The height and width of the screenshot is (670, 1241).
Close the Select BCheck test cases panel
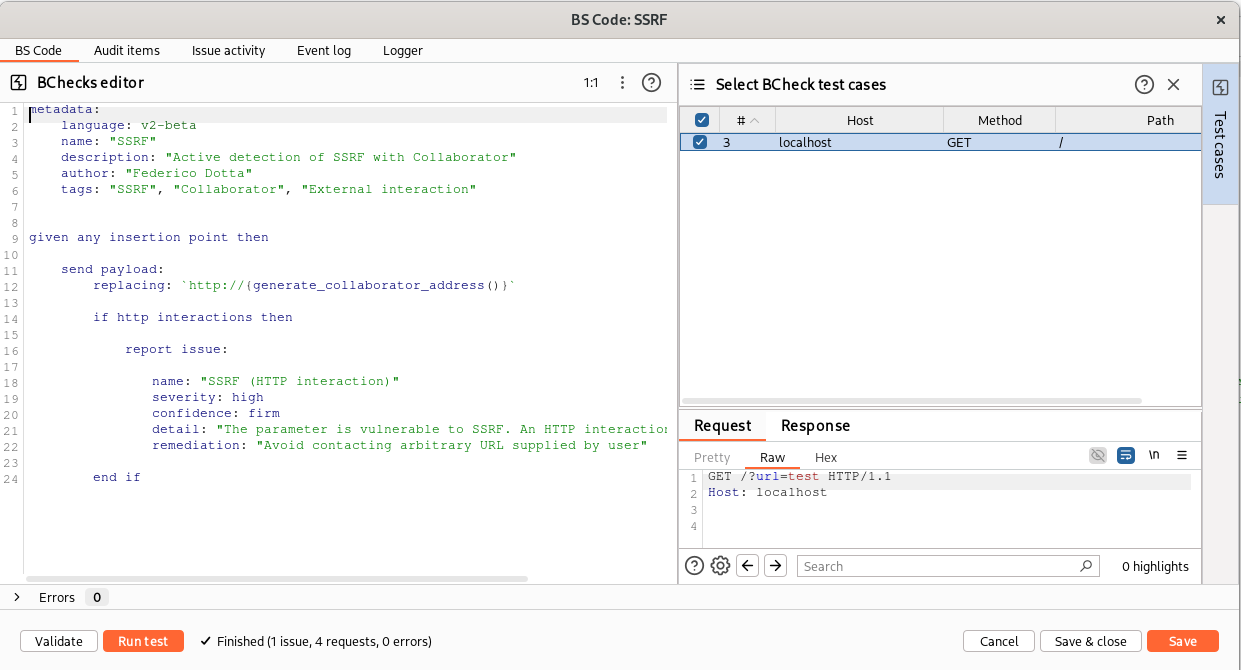click(1174, 85)
